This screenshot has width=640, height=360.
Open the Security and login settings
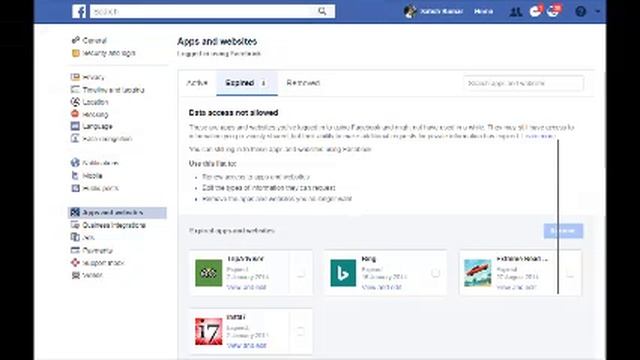click(109, 53)
